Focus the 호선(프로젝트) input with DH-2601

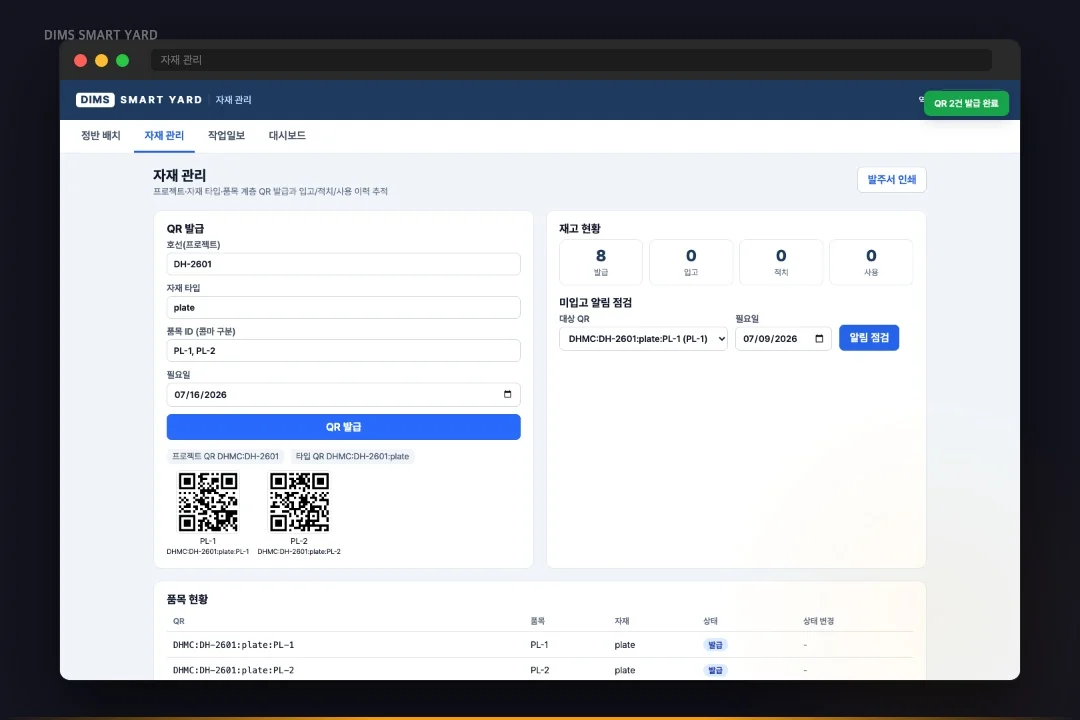pyautogui.click(x=344, y=264)
